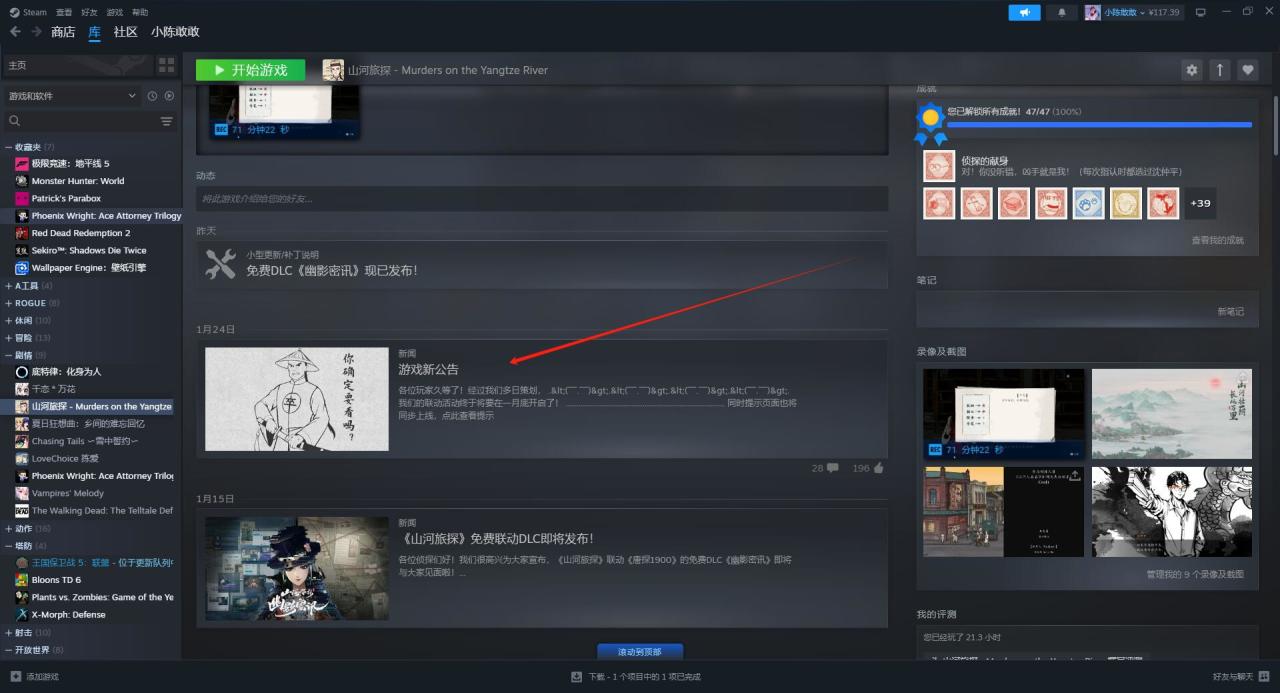Open the Steam menu
This screenshot has height=693, width=1280.
point(28,12)
